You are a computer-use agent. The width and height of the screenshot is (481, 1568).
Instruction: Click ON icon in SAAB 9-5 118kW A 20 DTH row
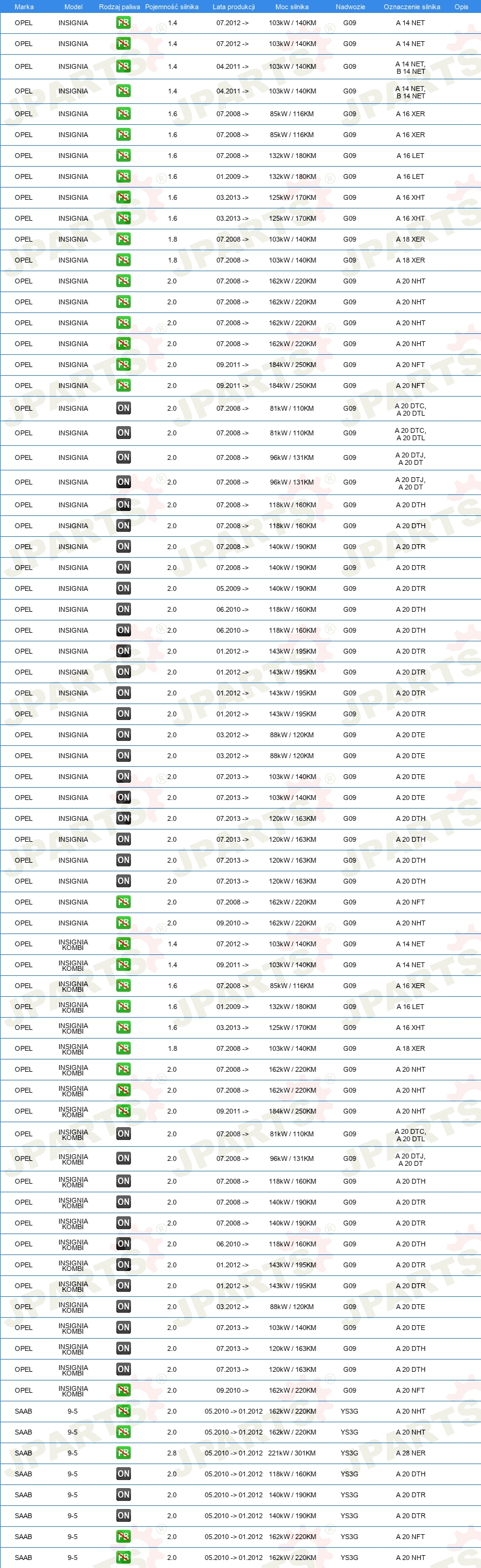[124, 1474]
